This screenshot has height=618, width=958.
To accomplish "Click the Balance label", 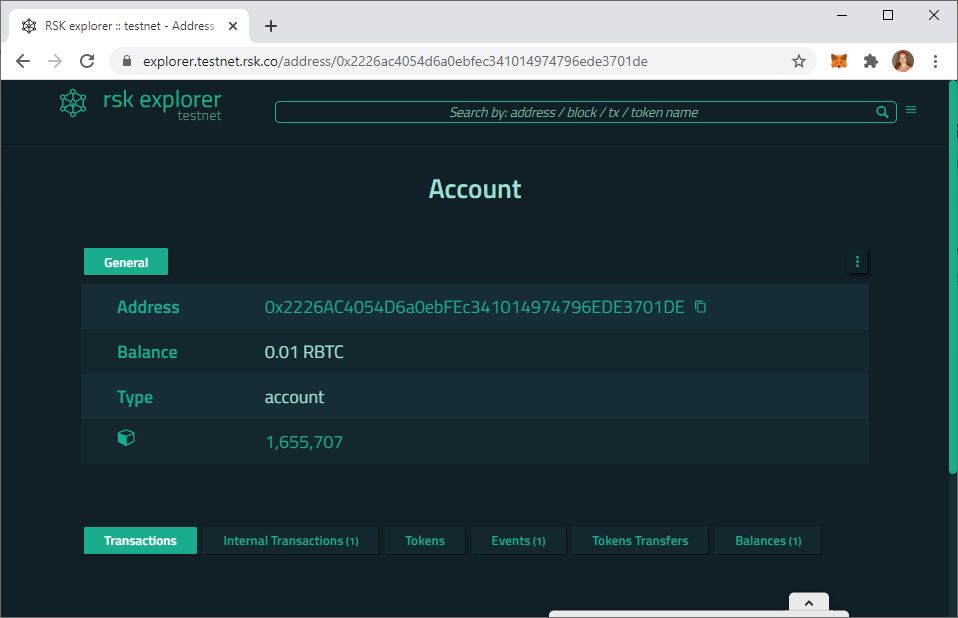I will 147,352.
